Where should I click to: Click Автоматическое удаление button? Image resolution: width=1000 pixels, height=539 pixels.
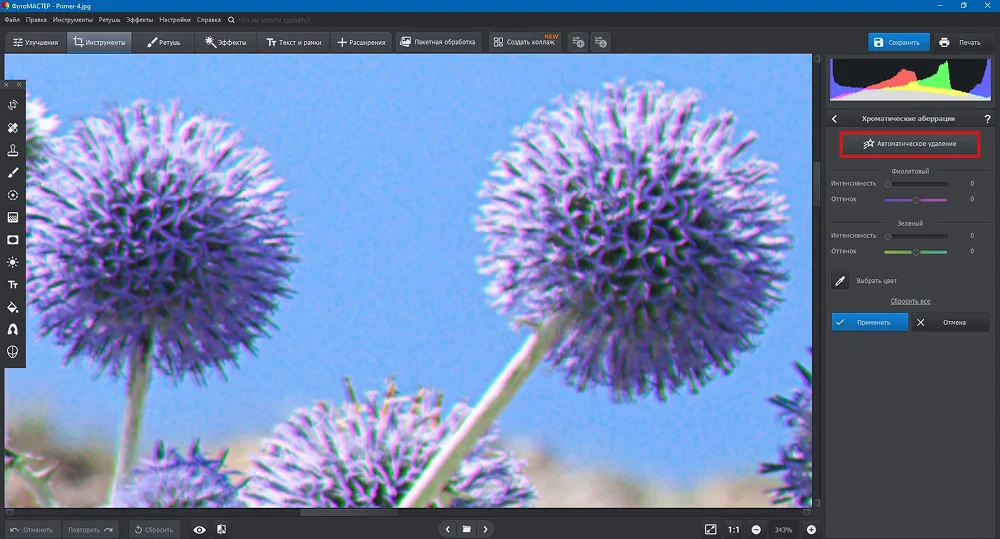pyautogui.click(x=909, y=144)
